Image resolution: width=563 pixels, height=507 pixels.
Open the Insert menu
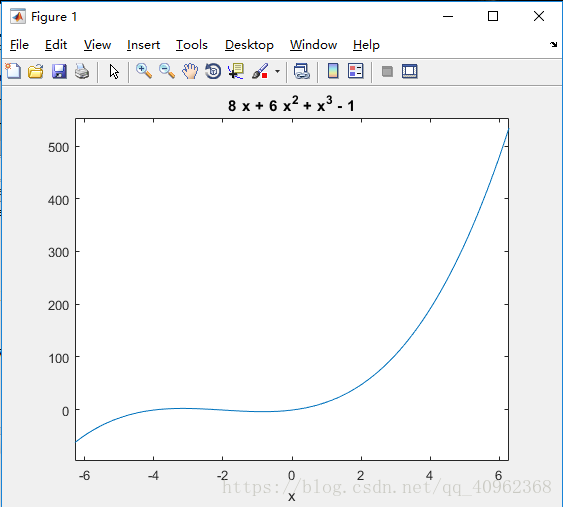click(143, 45)
